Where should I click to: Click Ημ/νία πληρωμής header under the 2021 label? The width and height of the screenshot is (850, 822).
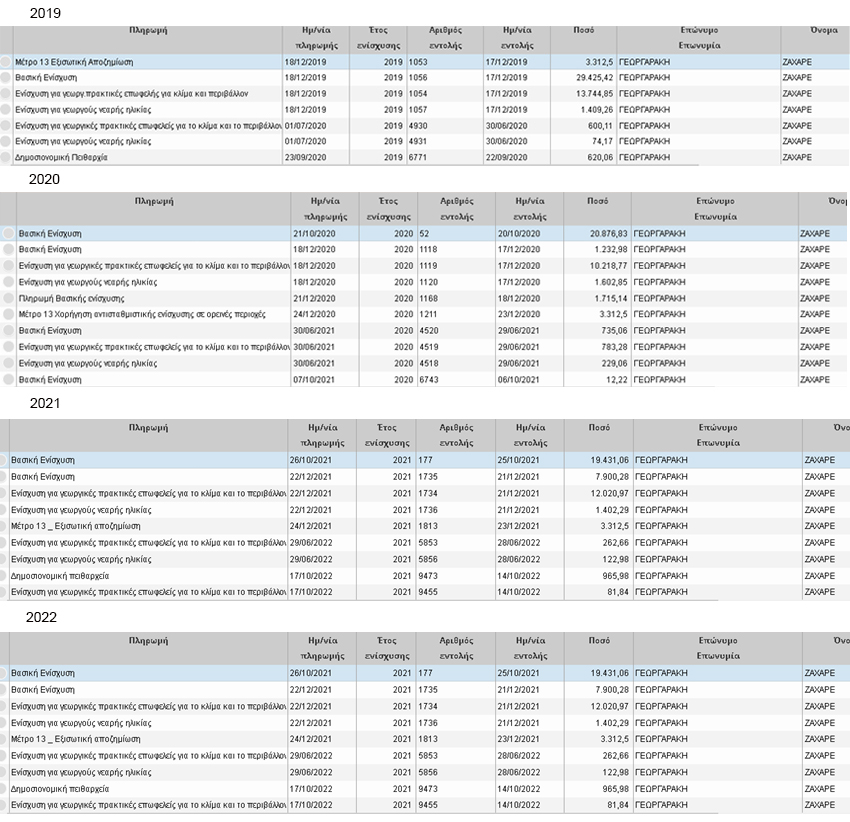[x=322, y=435]
